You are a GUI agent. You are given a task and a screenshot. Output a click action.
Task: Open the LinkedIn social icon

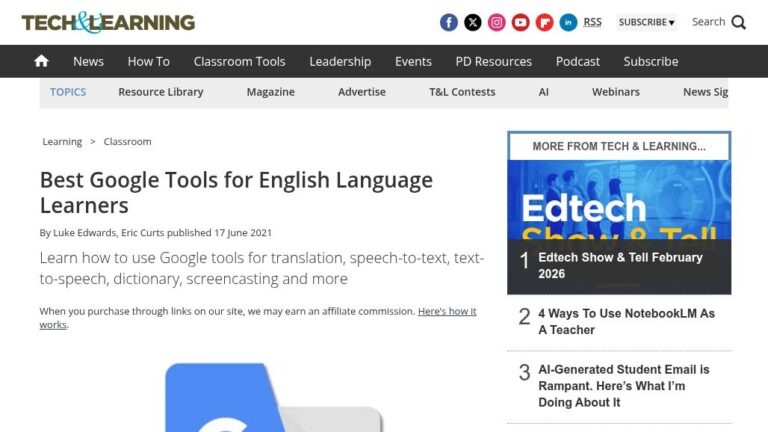click(568, 23)
